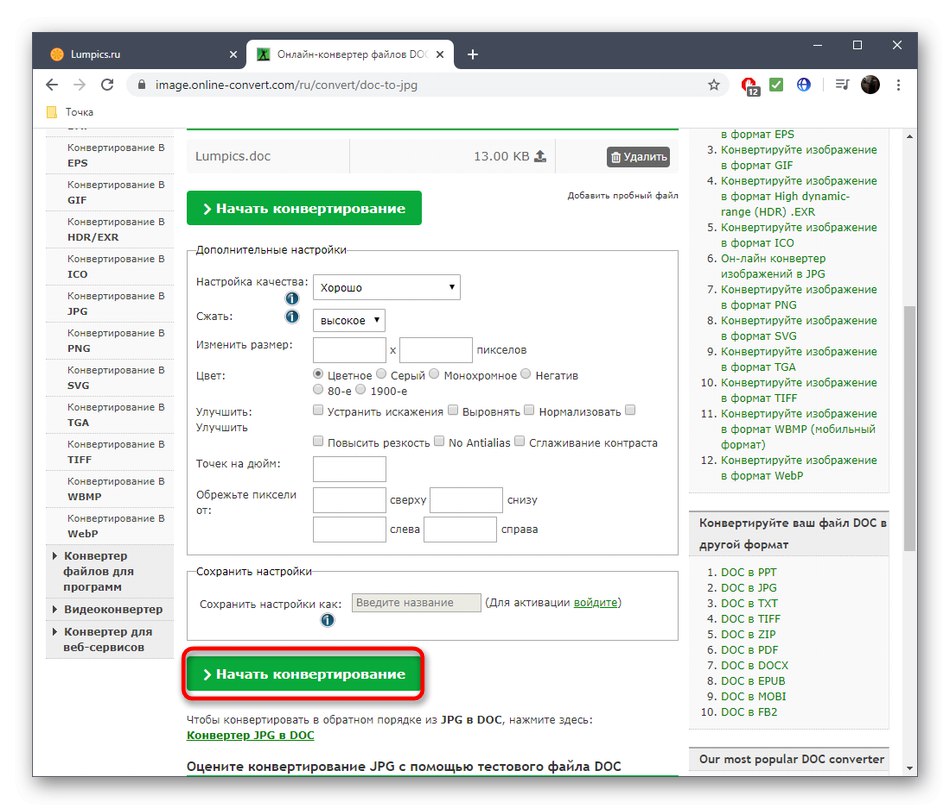Image resolution: width=950 pixels, height=809 pixels.
Task: Click the Удалить button for Lumpics.doc
Action: point(638,157)
